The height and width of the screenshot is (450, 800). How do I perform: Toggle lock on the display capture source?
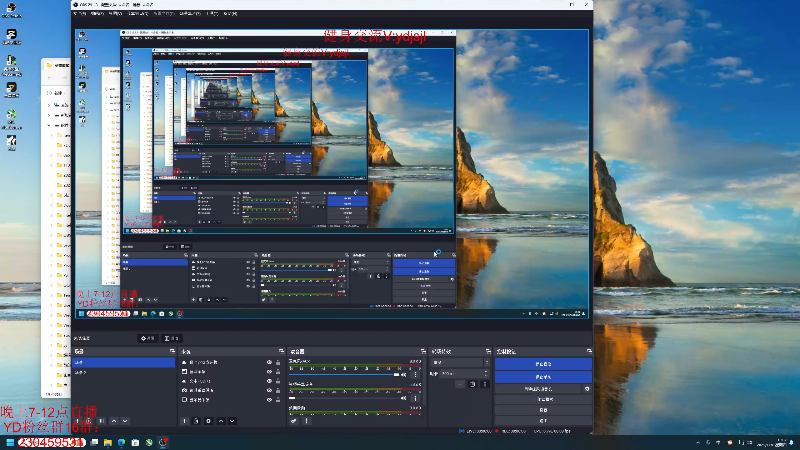coord(278,400)
